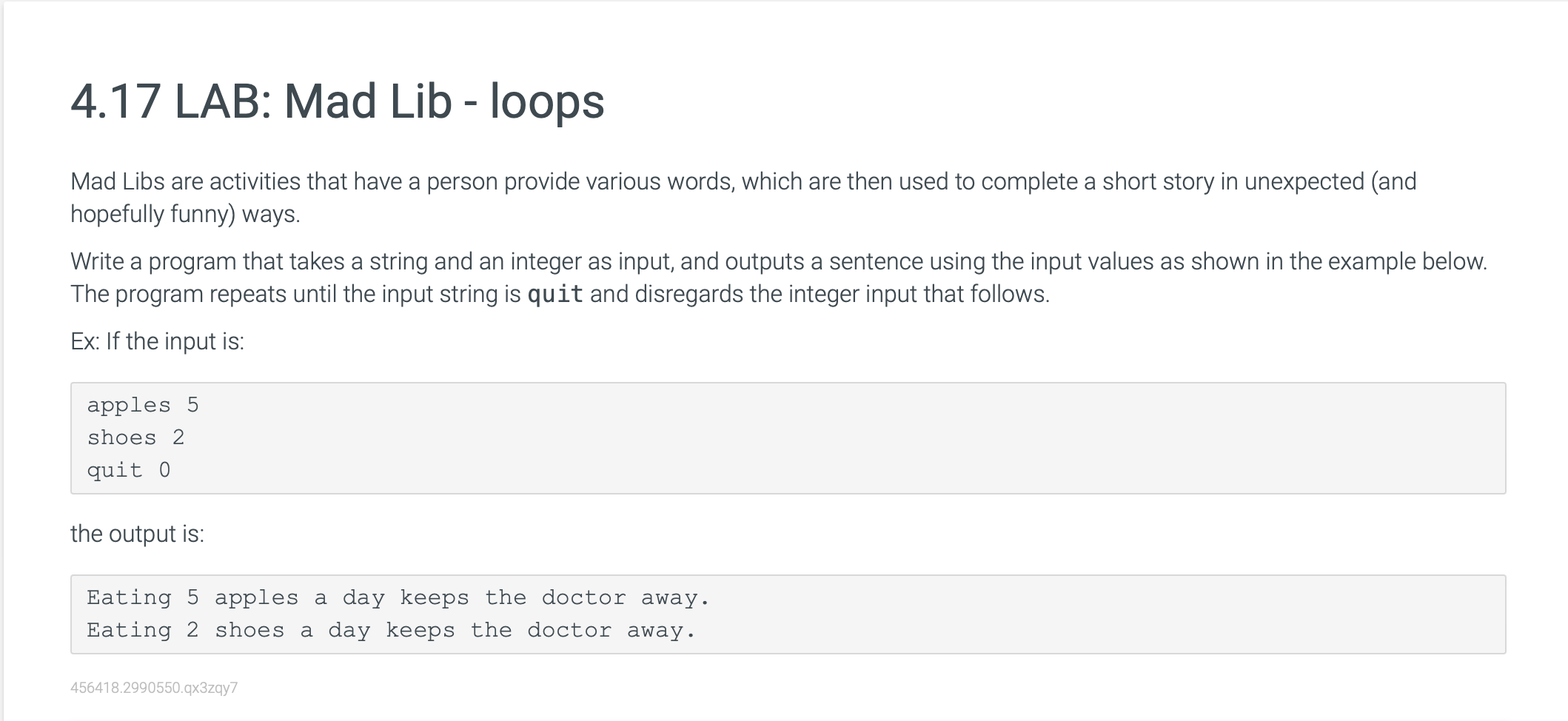Click the "4.17 LAB: Mad Lib - loops" heading

click(338, 101)
